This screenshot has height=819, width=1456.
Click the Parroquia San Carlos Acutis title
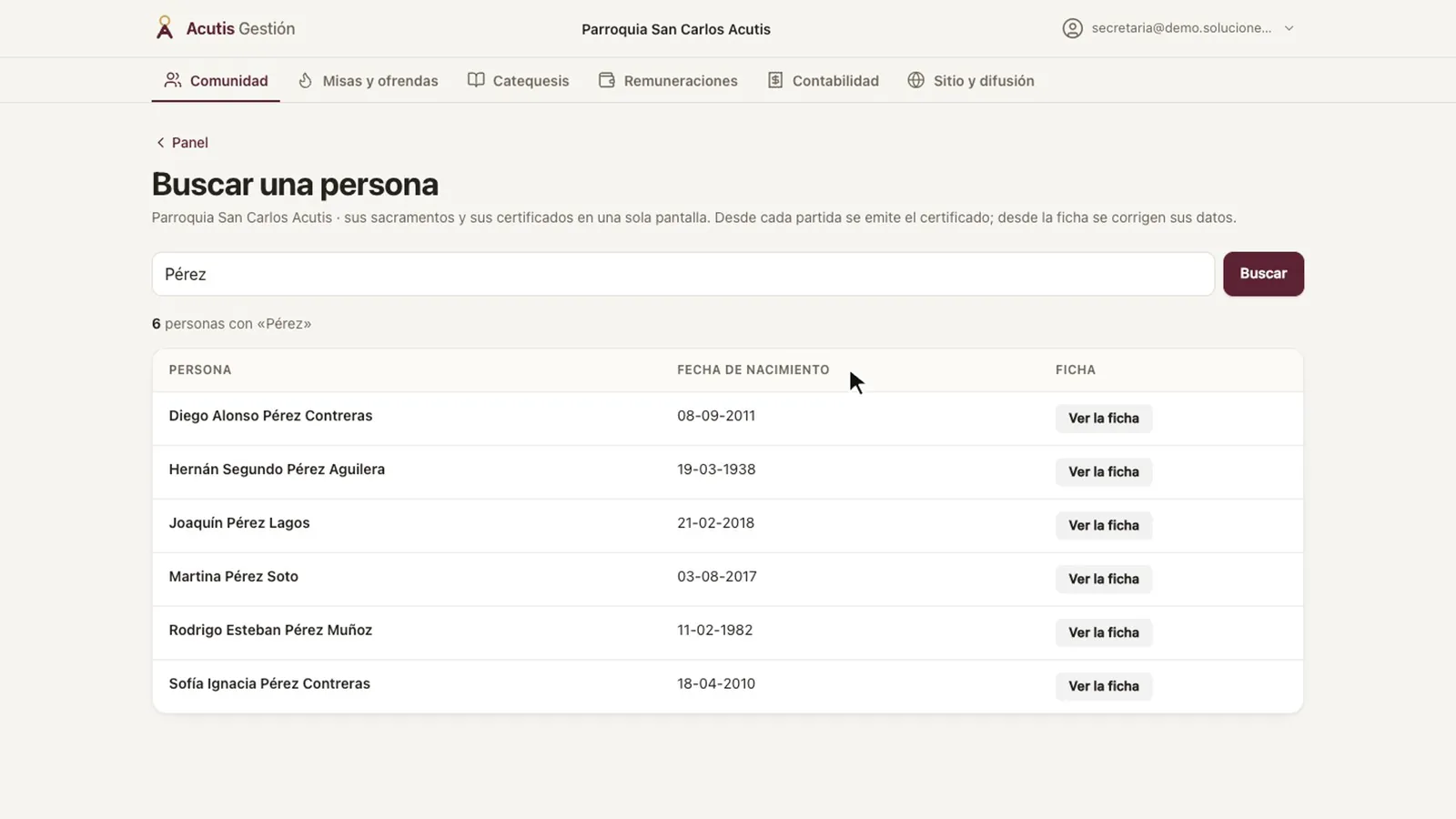(676, 29)
